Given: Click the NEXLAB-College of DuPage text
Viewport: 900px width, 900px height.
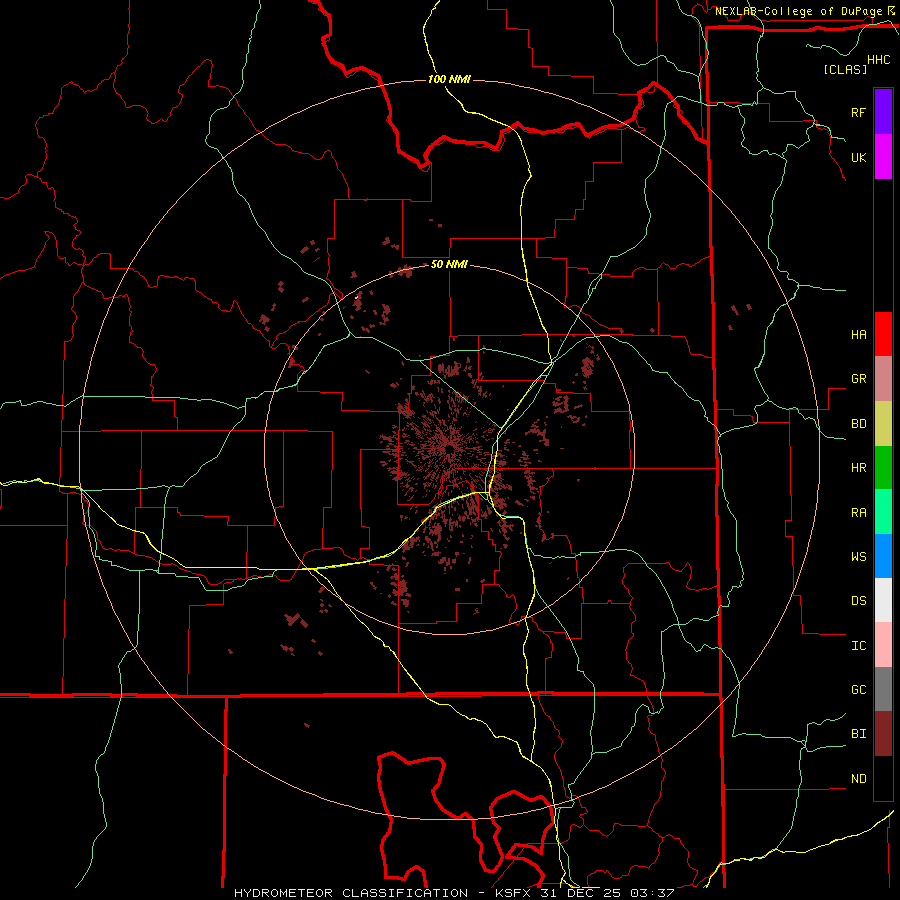Looking at the screenshot, I should [798, 11].
